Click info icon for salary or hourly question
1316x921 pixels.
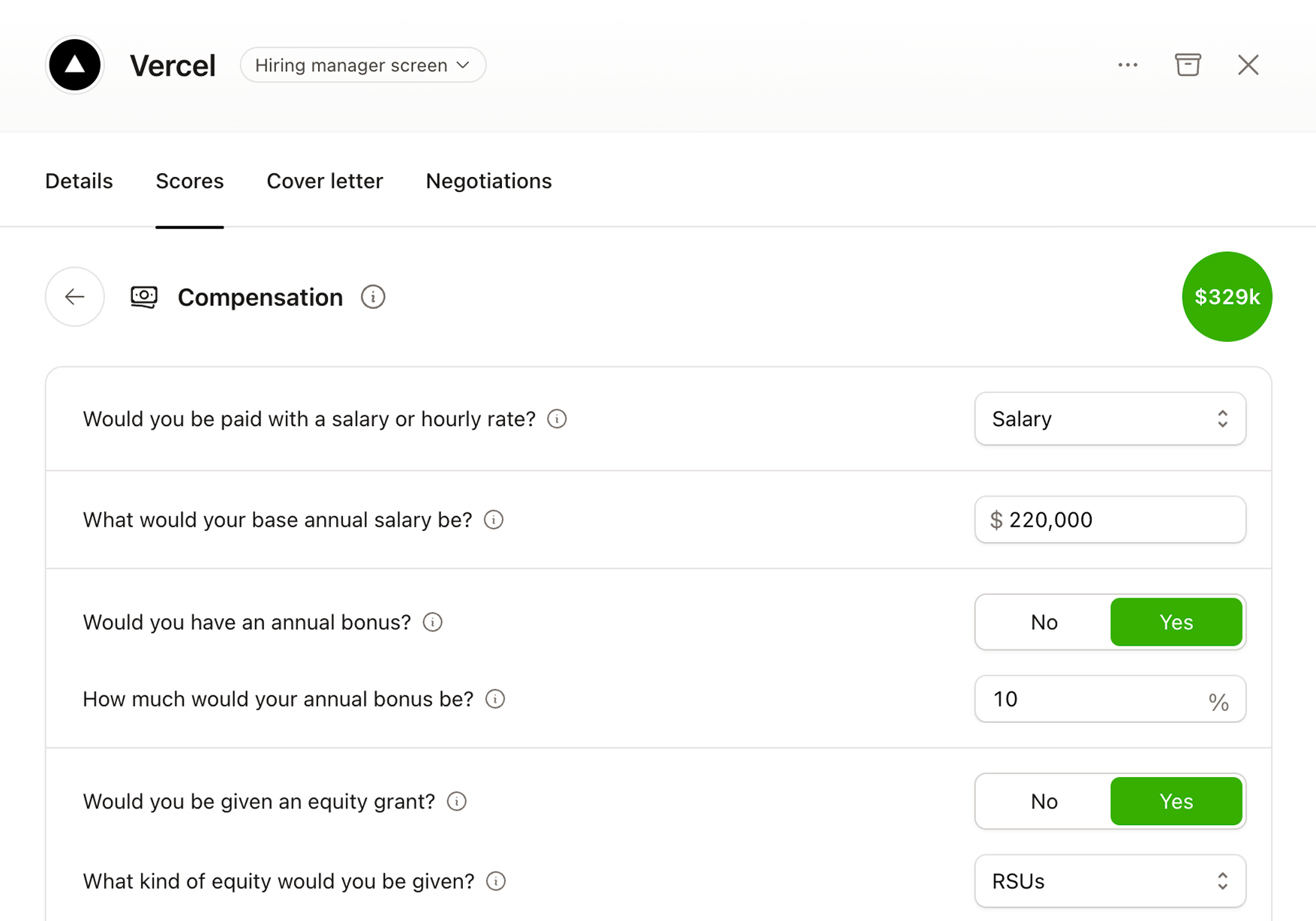(557, 418)
